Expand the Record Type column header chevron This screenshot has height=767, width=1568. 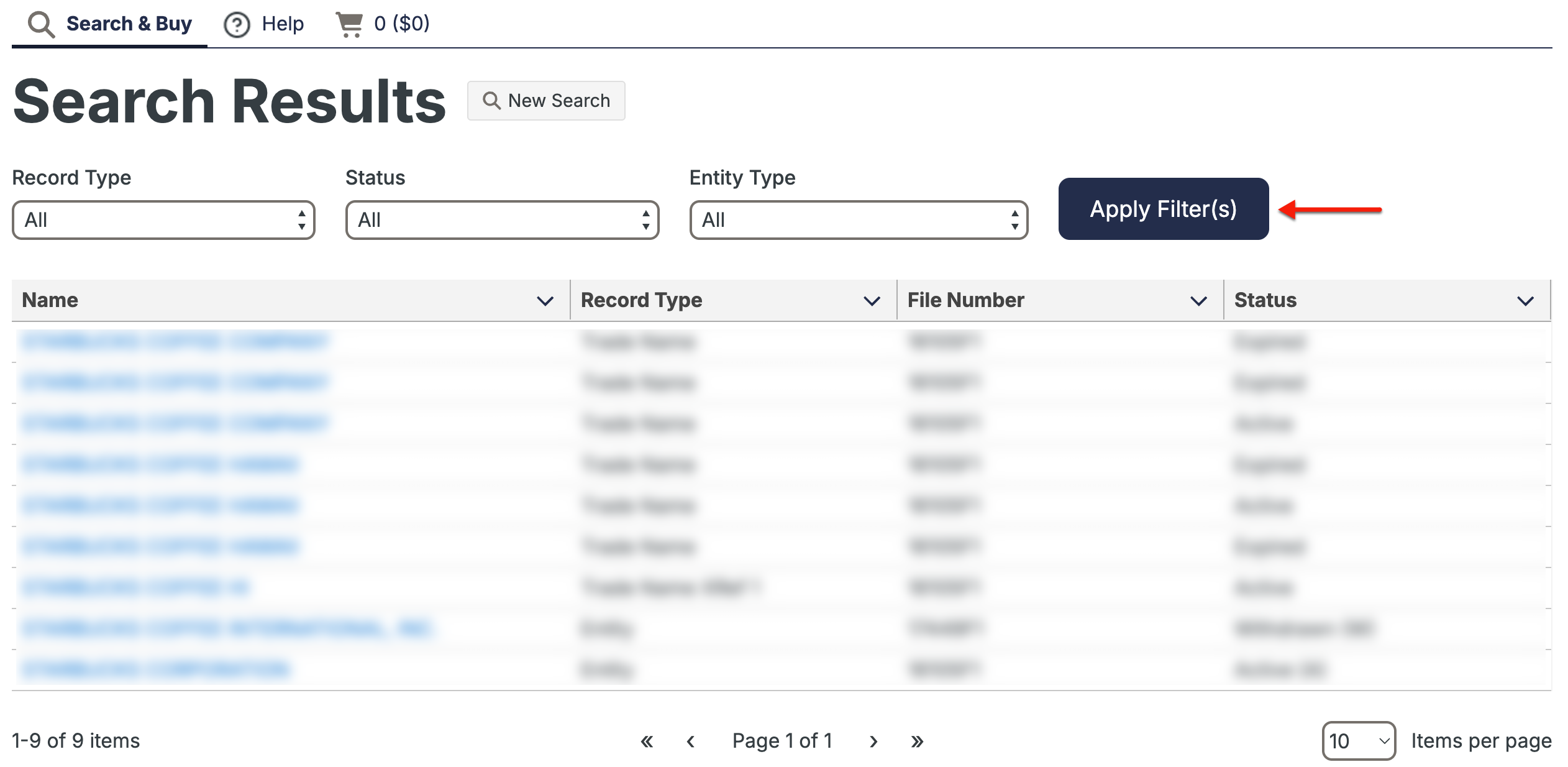click(872, 301)
